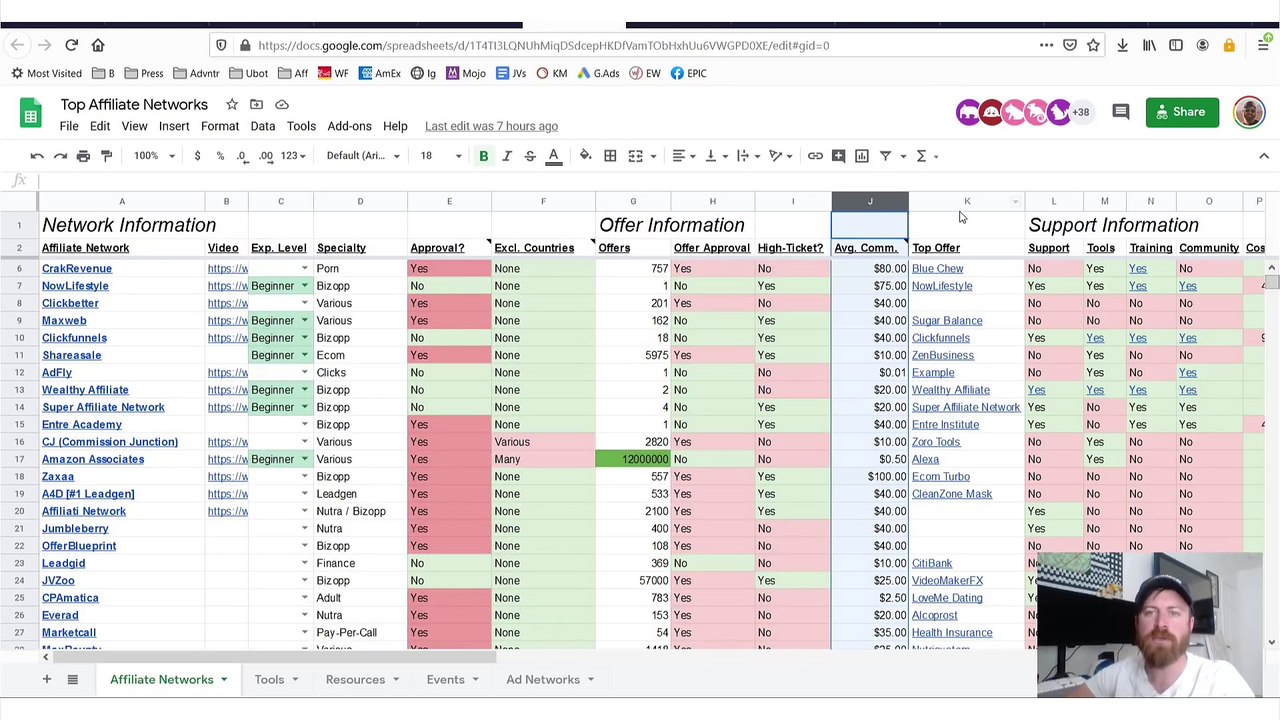This screenshot has width=1280, height=720.
Task: Open the fill color picker
Action: click(586, 156)
